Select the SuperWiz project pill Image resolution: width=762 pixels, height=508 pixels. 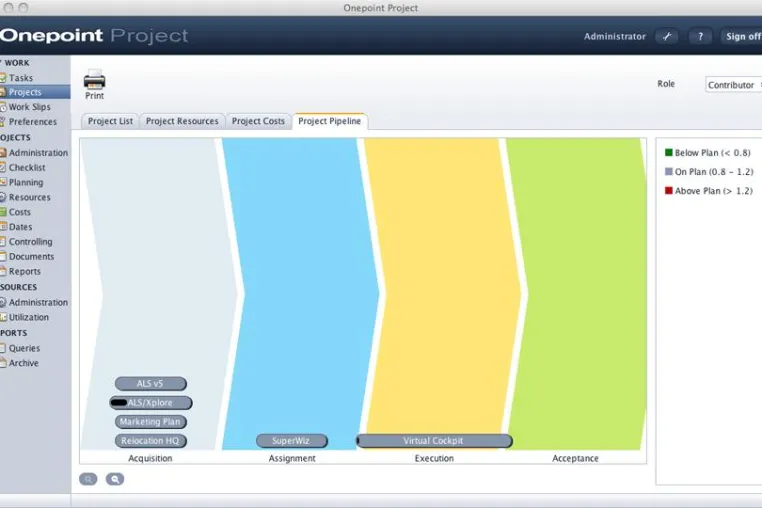[292, 441]
